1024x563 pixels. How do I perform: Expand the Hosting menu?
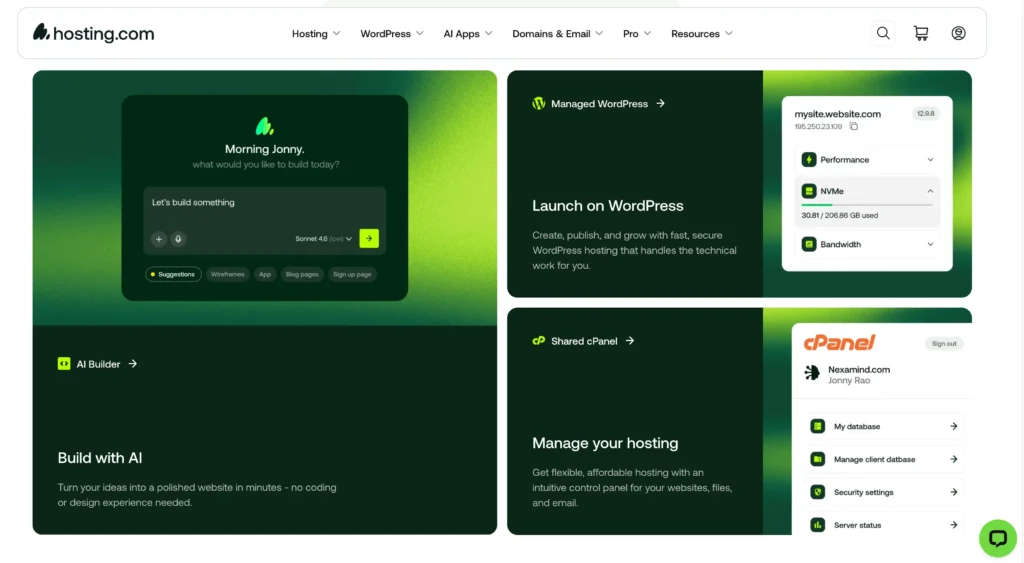316,33
